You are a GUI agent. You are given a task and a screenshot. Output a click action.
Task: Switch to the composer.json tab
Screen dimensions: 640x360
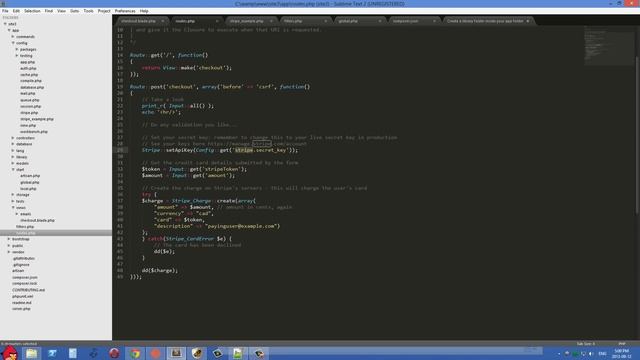click(x=405, y=21)
